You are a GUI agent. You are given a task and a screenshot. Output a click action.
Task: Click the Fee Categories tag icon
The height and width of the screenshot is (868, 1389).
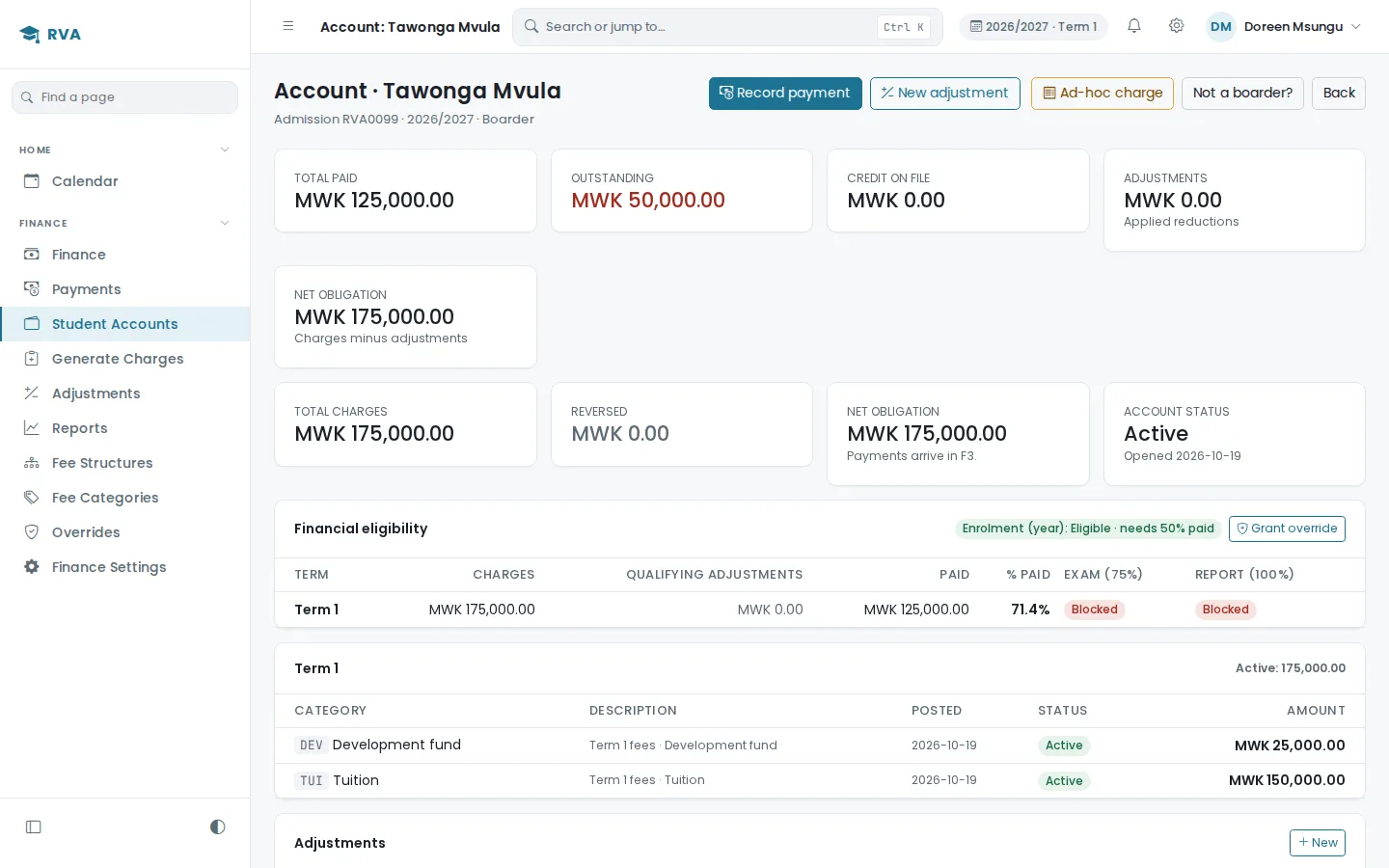click(x=32, y=498)
